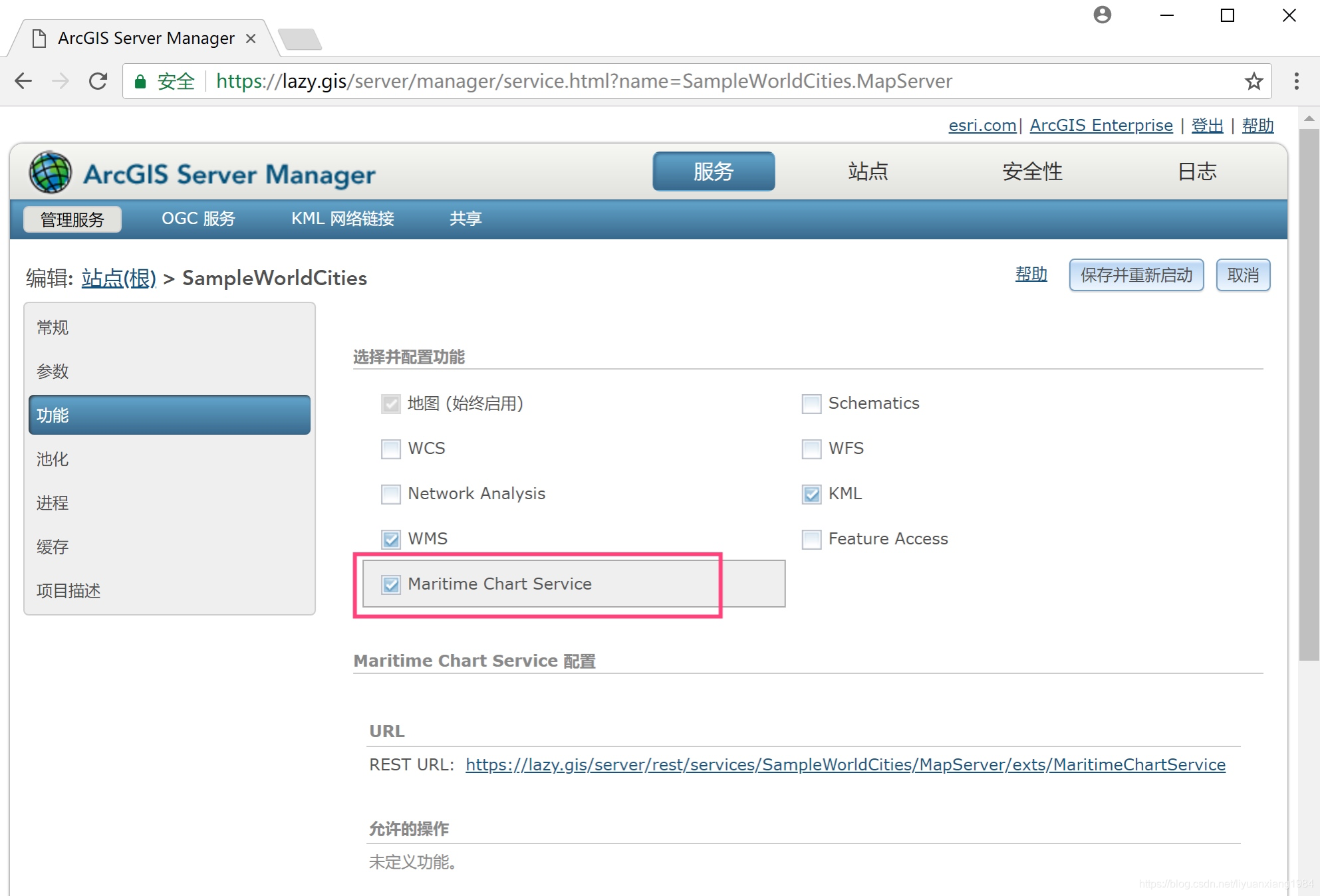The image size is (1320, 896).
Task: Open the 项目描述 settings section
Action: click(x=169, y=591)
